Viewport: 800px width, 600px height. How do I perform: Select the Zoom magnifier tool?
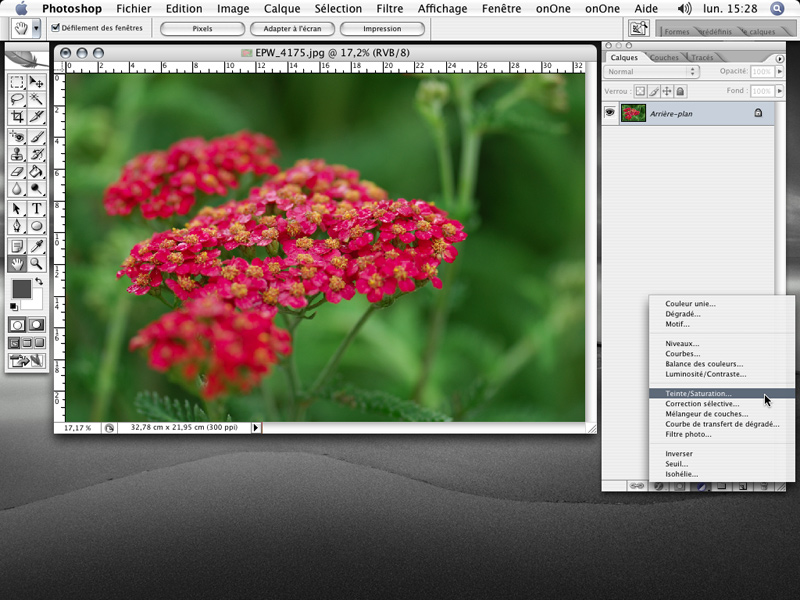36,264
